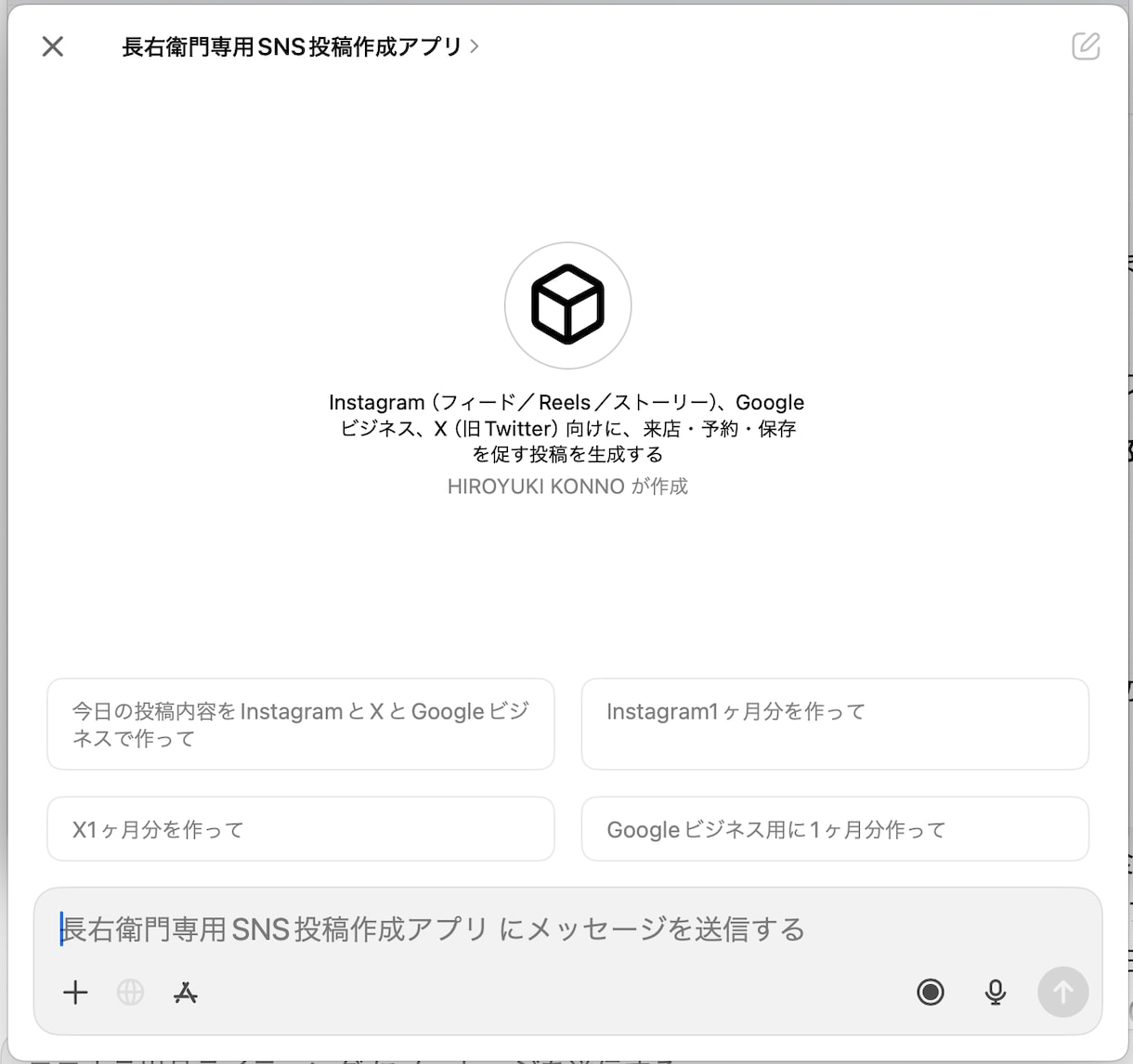Choose the Instagram1ヶ月分を作って suggestion
This screenshot has width=1133, height=1064.
point(835,724)
